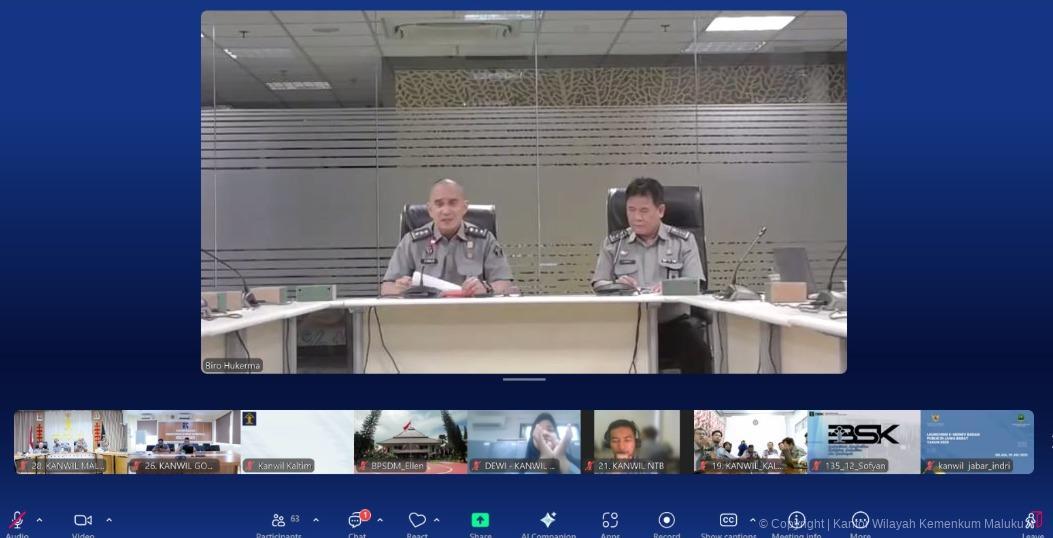This screenshot has width=1053, height=538.
Task: Expand audio options arrow next to microphone
Action: (40, 520)
